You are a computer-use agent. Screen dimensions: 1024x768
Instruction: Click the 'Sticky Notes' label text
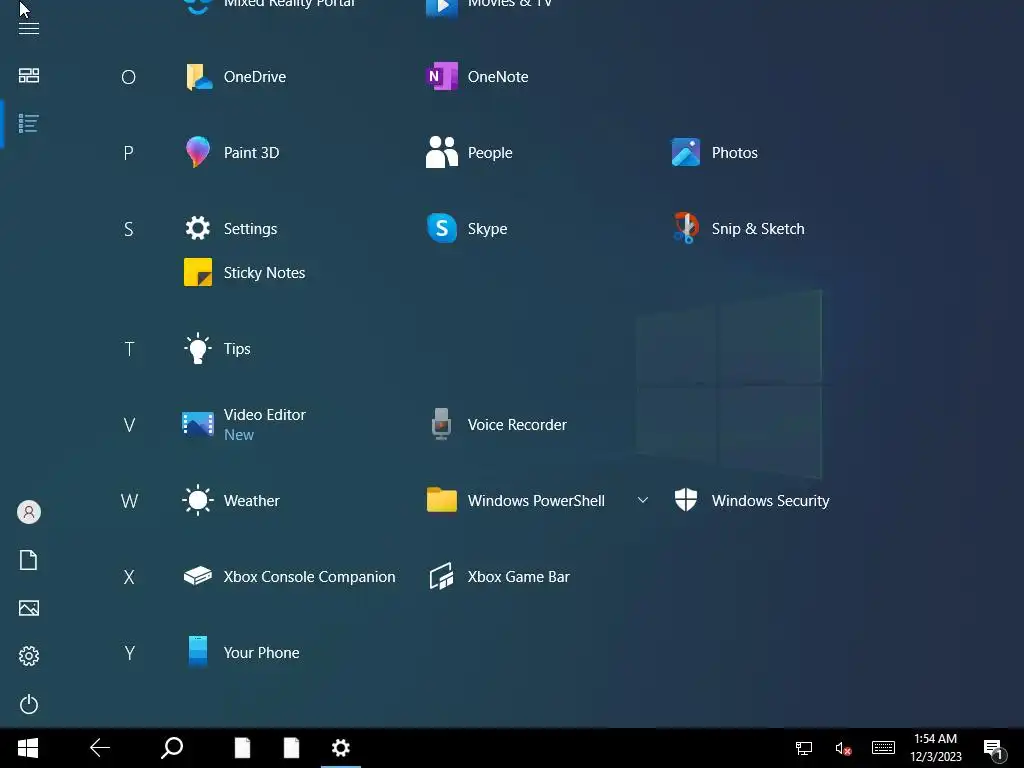[264, 272]
